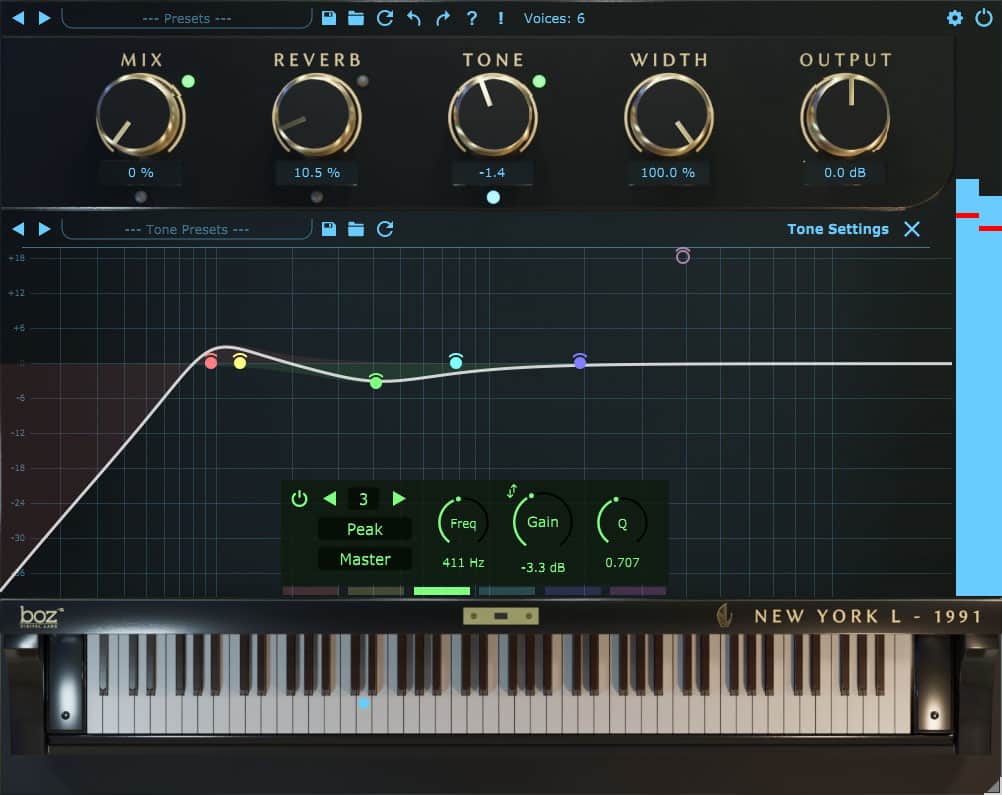The image size is (1002, 795).
Task: Select the green band 3 color tab
Action: pyautogui.click(x=441, y=591)
